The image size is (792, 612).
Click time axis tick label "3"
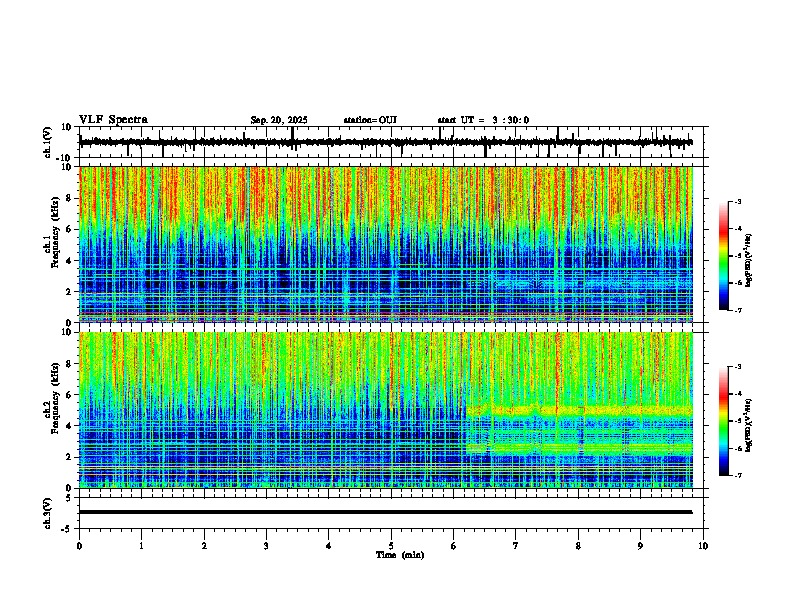[x=266, y=546]
